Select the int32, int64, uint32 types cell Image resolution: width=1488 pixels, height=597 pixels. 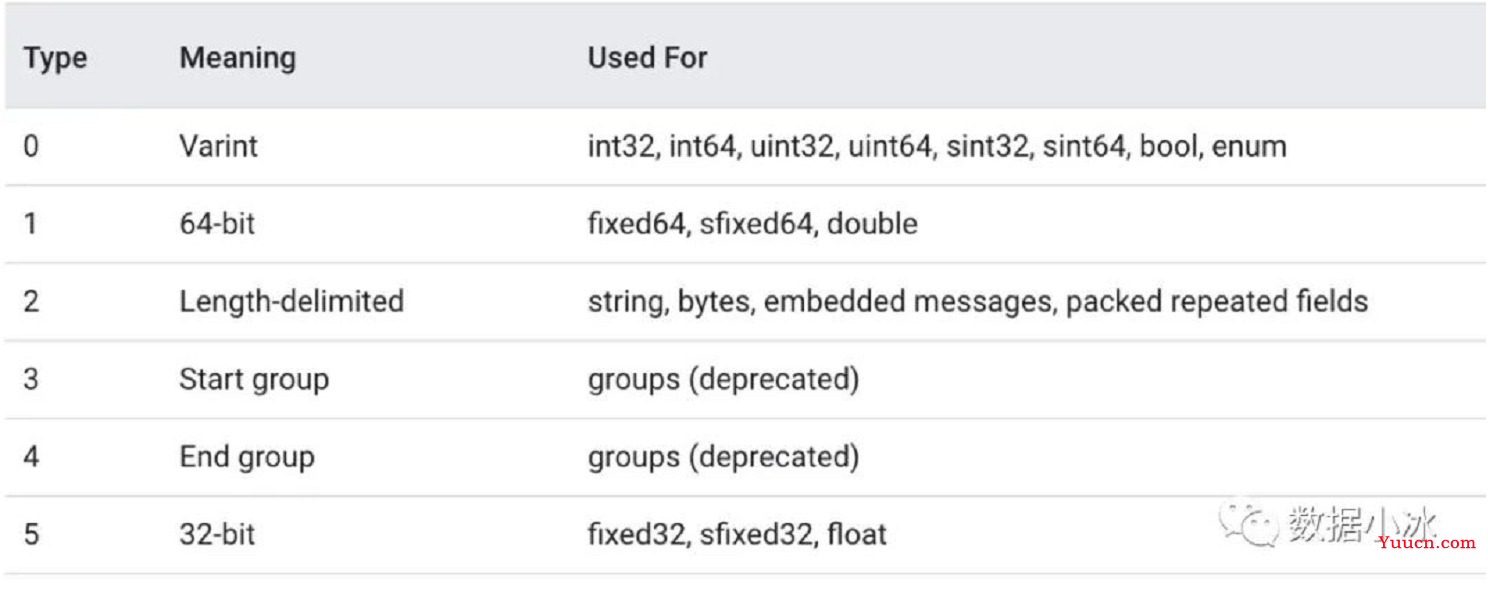coord(936,146)
